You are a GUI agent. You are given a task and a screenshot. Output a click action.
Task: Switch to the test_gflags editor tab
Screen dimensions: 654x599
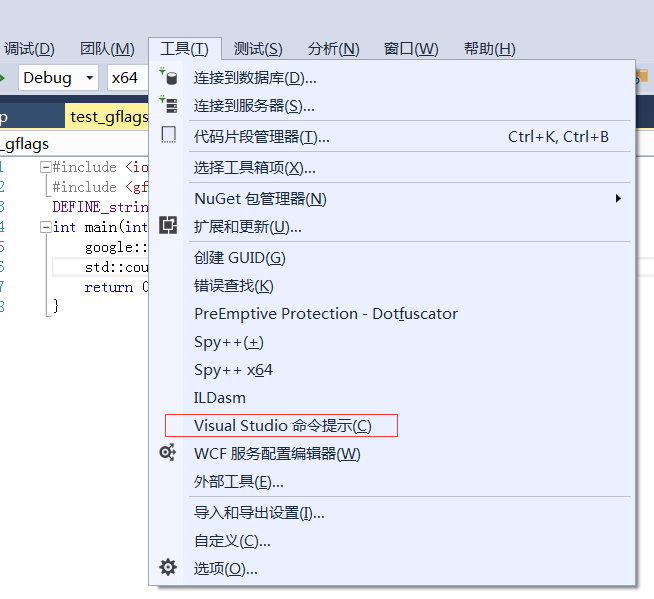[108, 117]
